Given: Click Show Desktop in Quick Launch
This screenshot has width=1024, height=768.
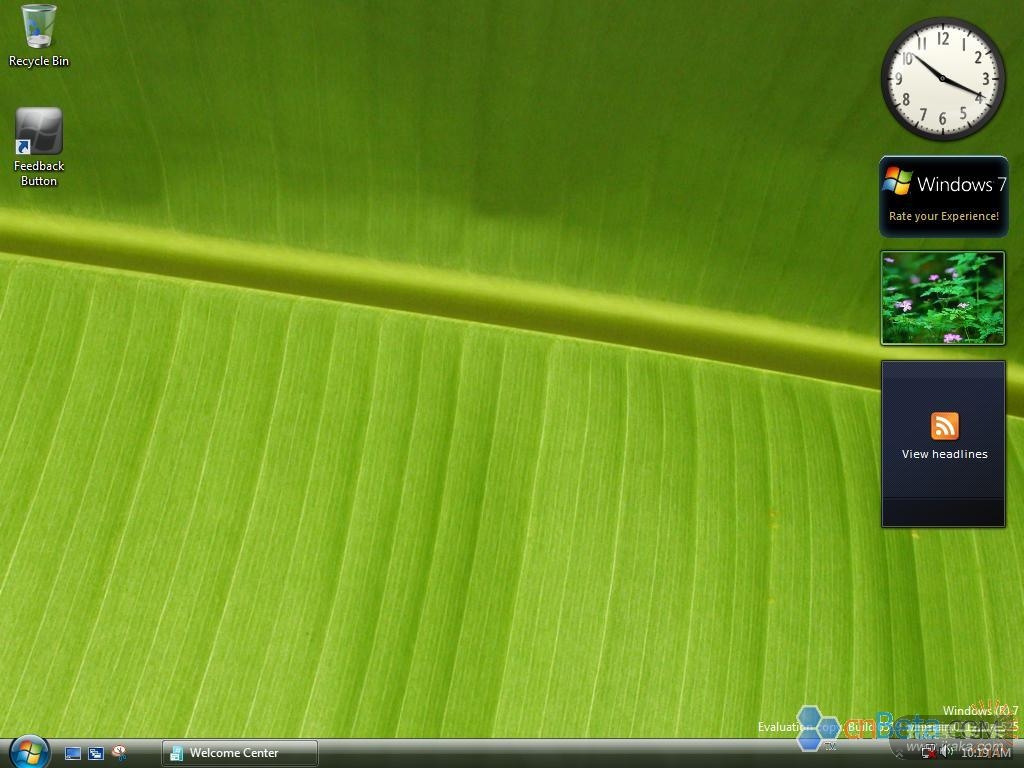Looking at the screenshot, I should tap(73, 754).
